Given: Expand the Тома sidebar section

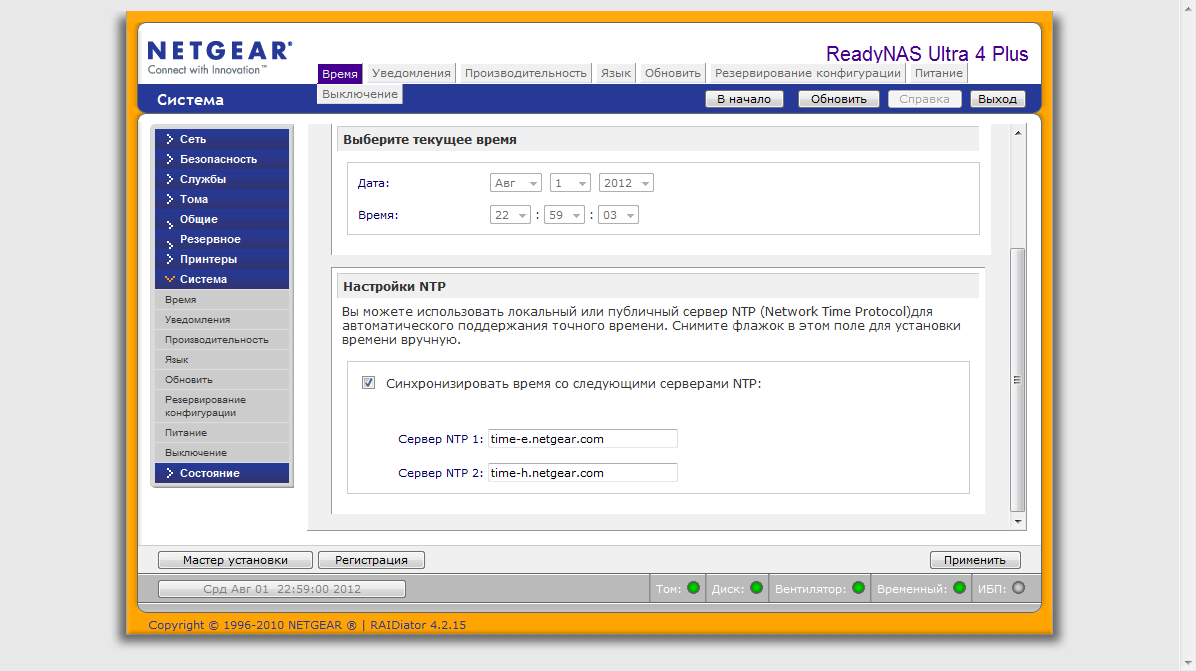Looking at the screenshot, I should coord(222,199).
